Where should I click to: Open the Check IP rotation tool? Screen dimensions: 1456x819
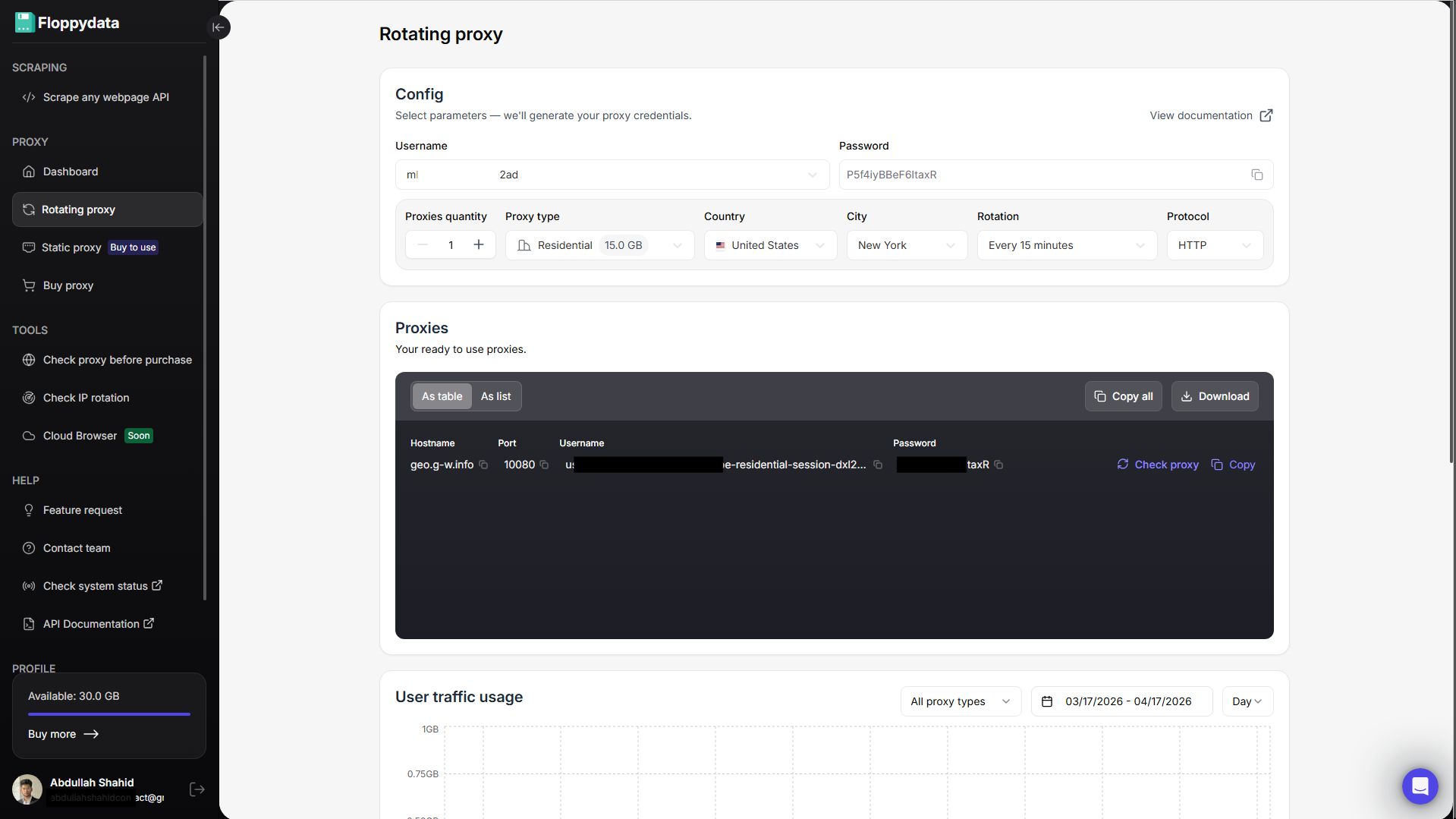(x=85, y=397)
